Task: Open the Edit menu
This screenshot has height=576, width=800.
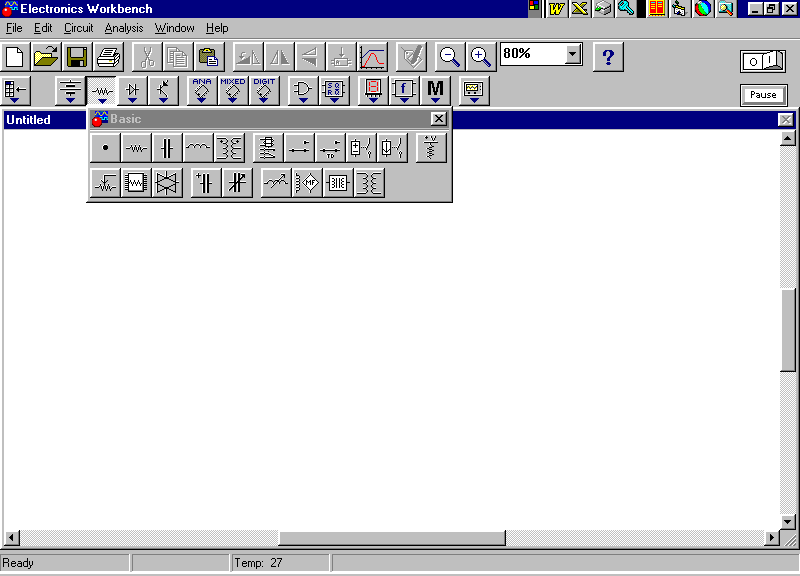Action: tap(43, 28)
